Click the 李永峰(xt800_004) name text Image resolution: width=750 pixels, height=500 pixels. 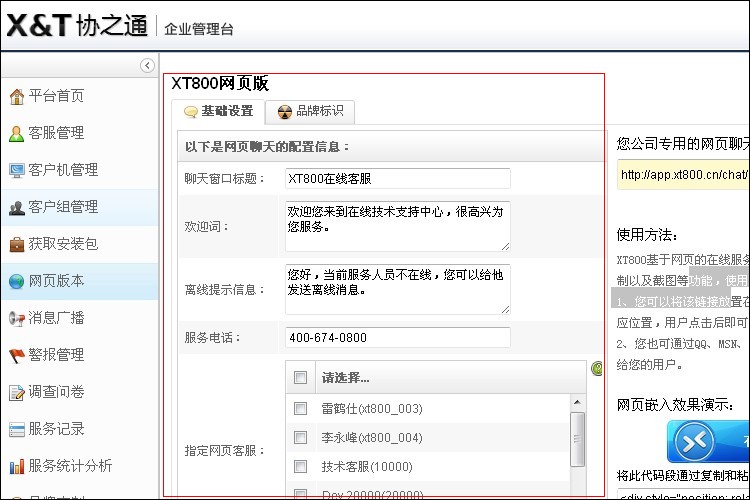tap(372, 437)
